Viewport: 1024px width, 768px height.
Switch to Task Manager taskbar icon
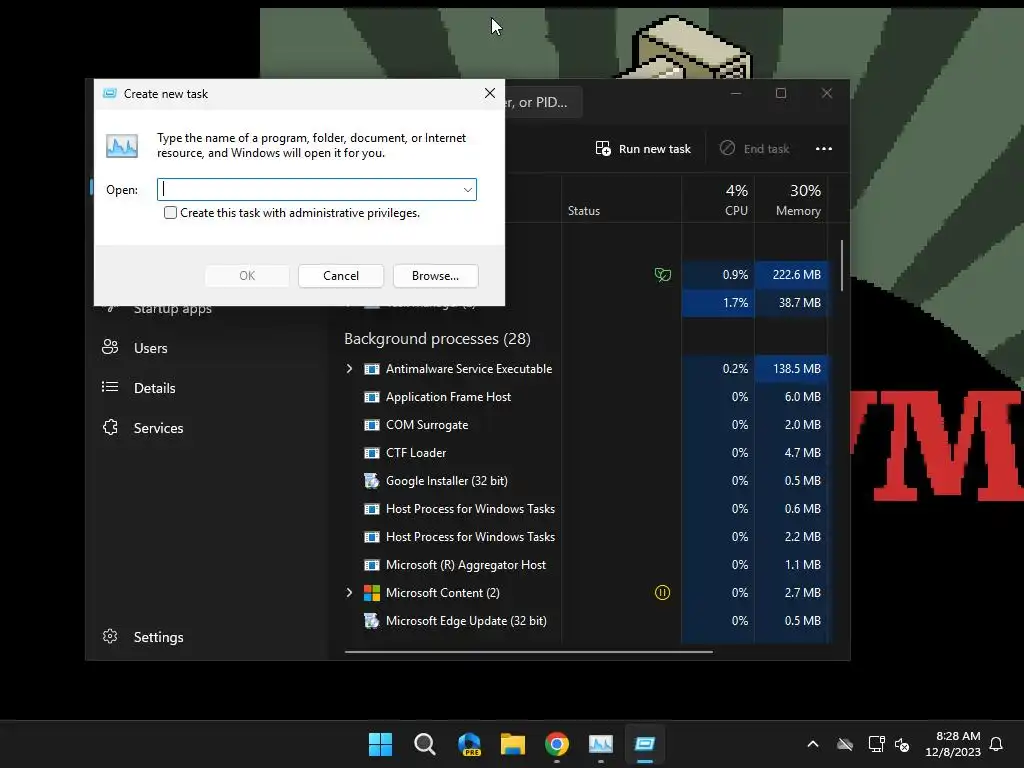(601, 744)
